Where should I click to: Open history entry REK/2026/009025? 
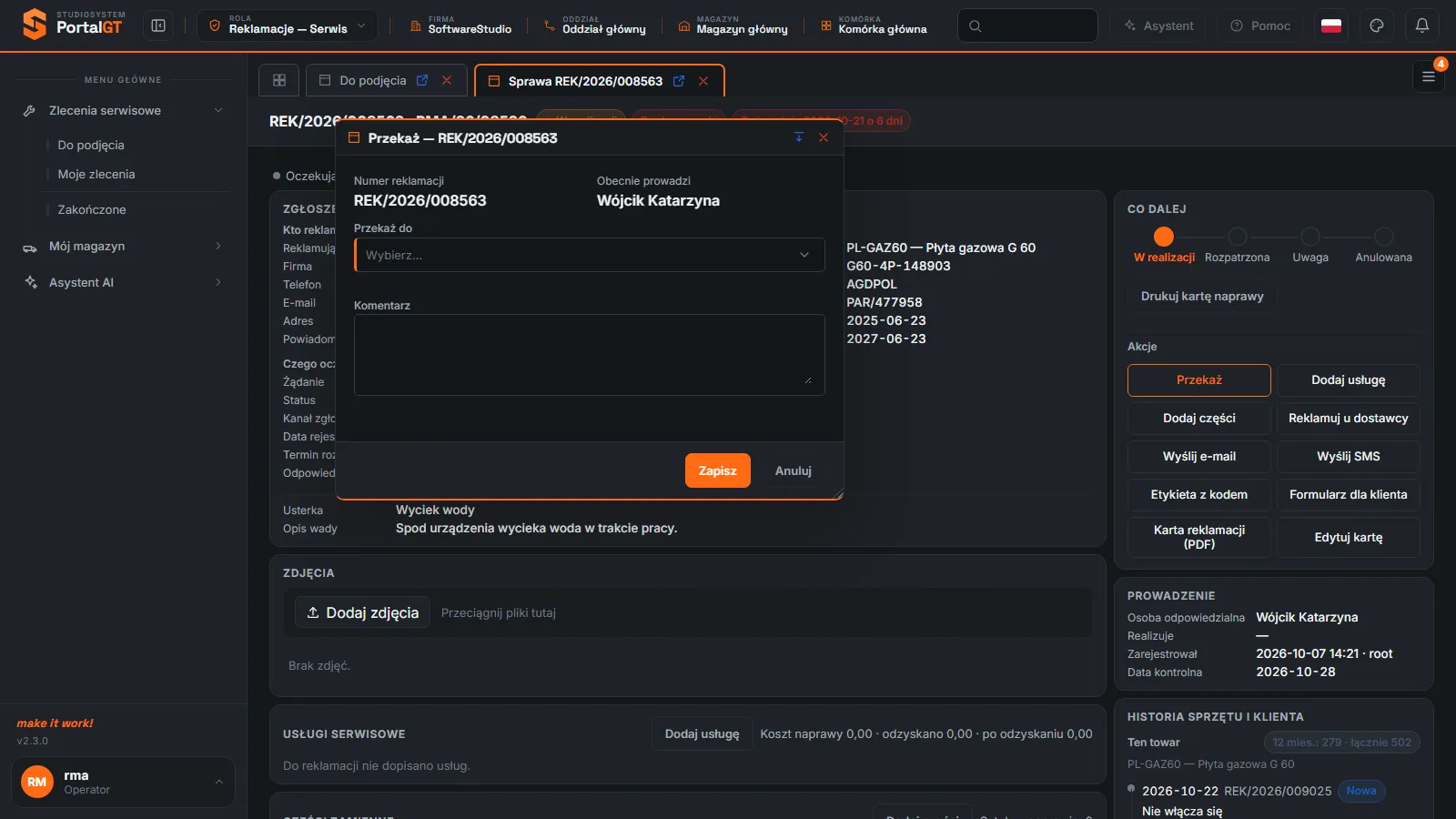[x=1278, y=791]
